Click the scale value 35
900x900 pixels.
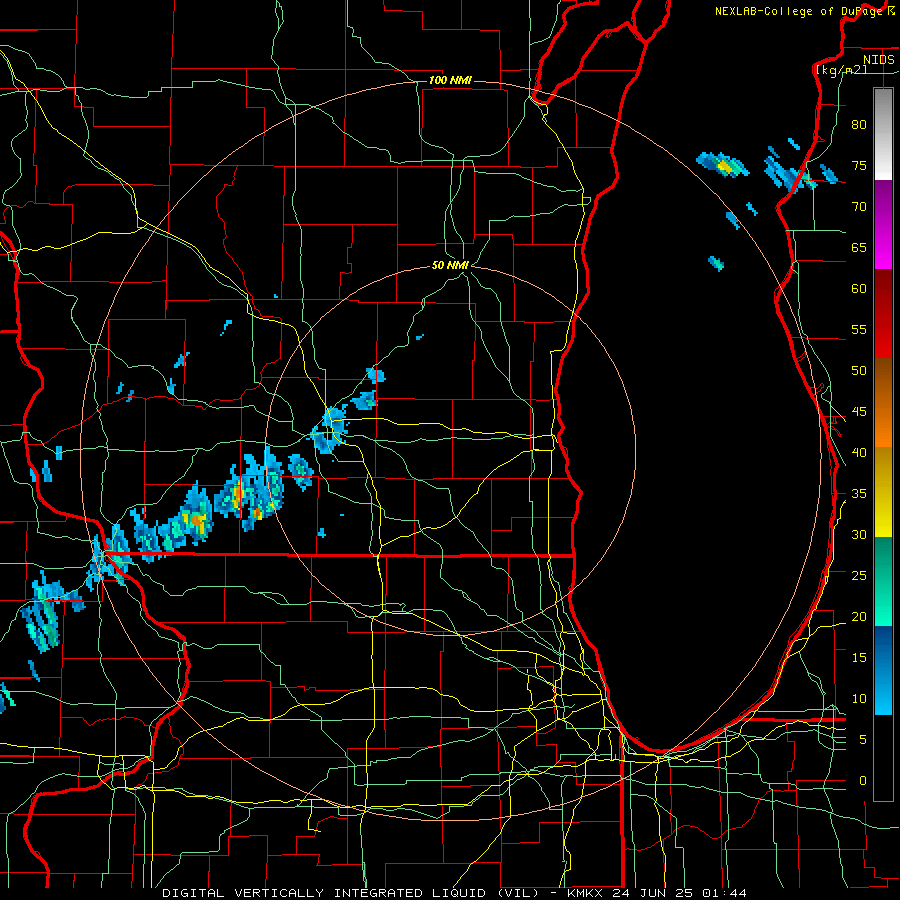[x=859, y=494]
